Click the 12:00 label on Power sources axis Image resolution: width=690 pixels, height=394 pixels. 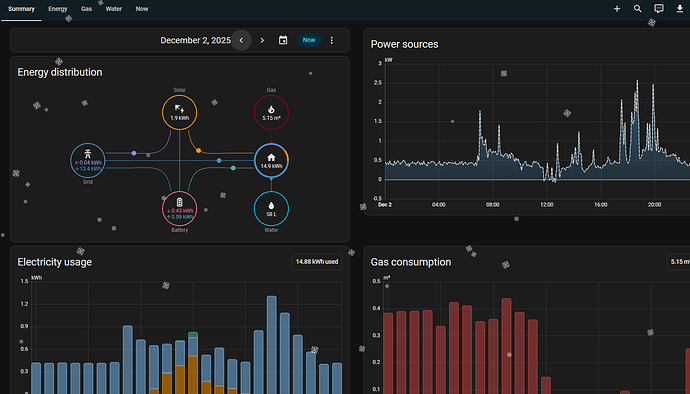click(547, 205)
